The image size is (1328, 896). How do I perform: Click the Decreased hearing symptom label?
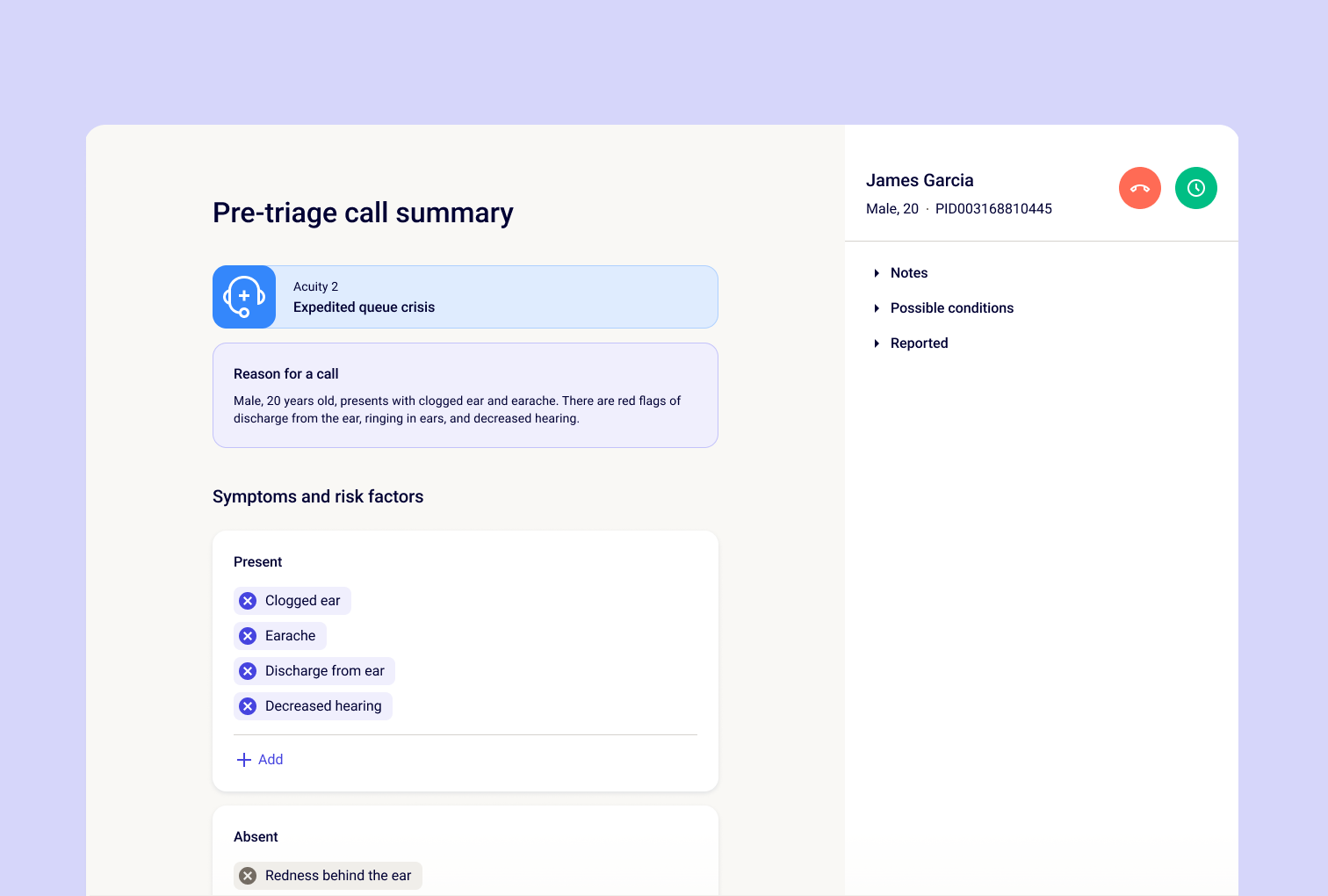(x=323, y=706)
